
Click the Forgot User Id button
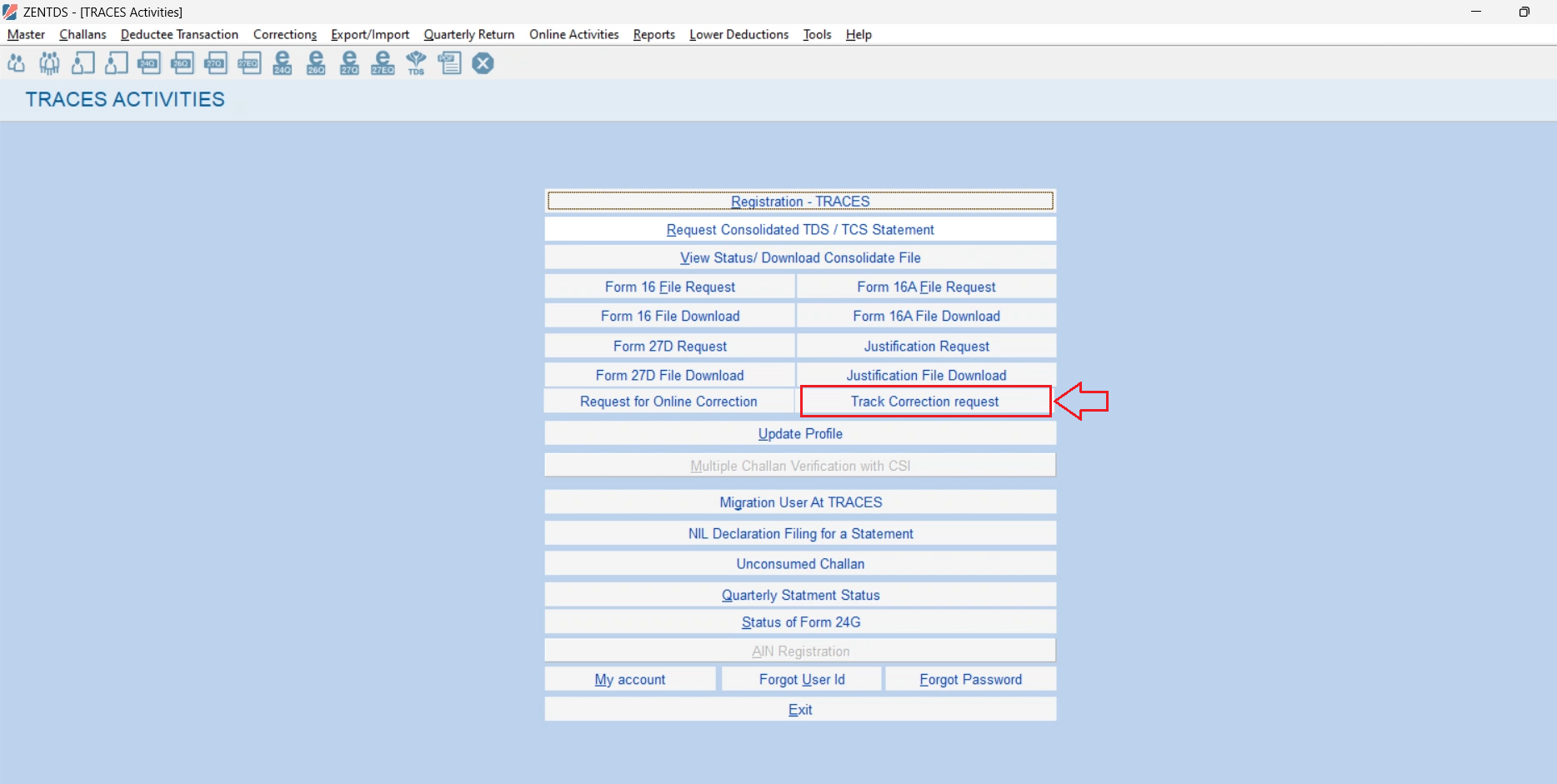point(802,679)
